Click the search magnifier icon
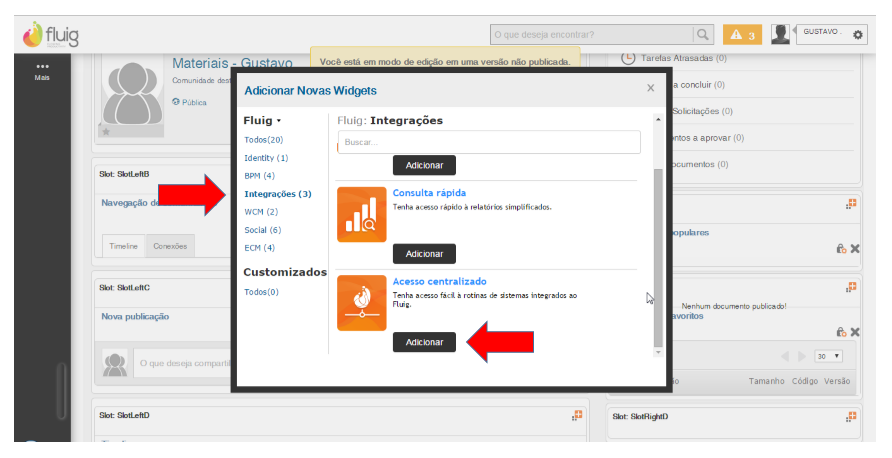892x458 pixels. 703,35
